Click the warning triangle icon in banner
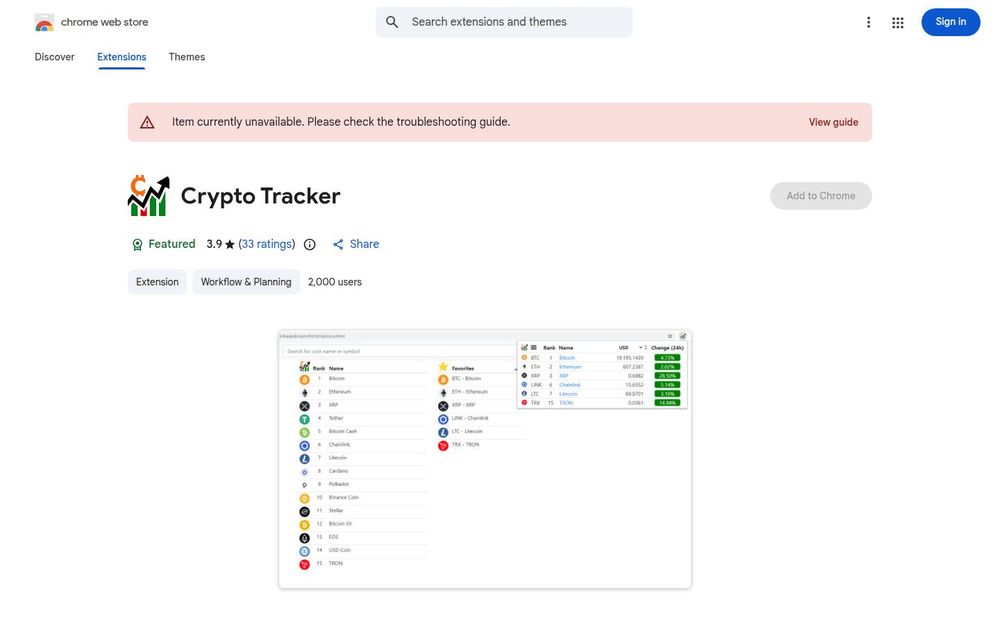 pyautogui.click(x=147, y=122)
